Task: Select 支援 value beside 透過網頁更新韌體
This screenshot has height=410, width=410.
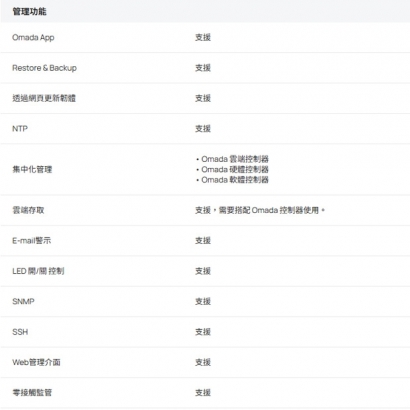Action: pos(203,98)
